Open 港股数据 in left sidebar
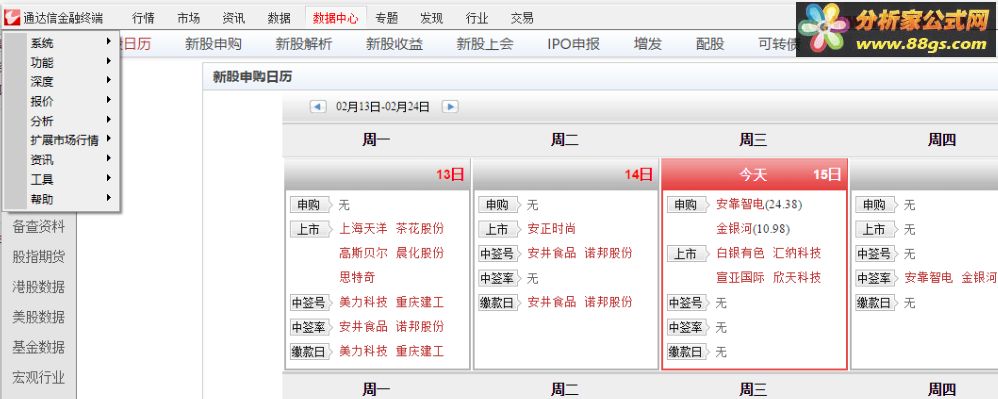This screenshot has height=399, width=998. [38, 286]
